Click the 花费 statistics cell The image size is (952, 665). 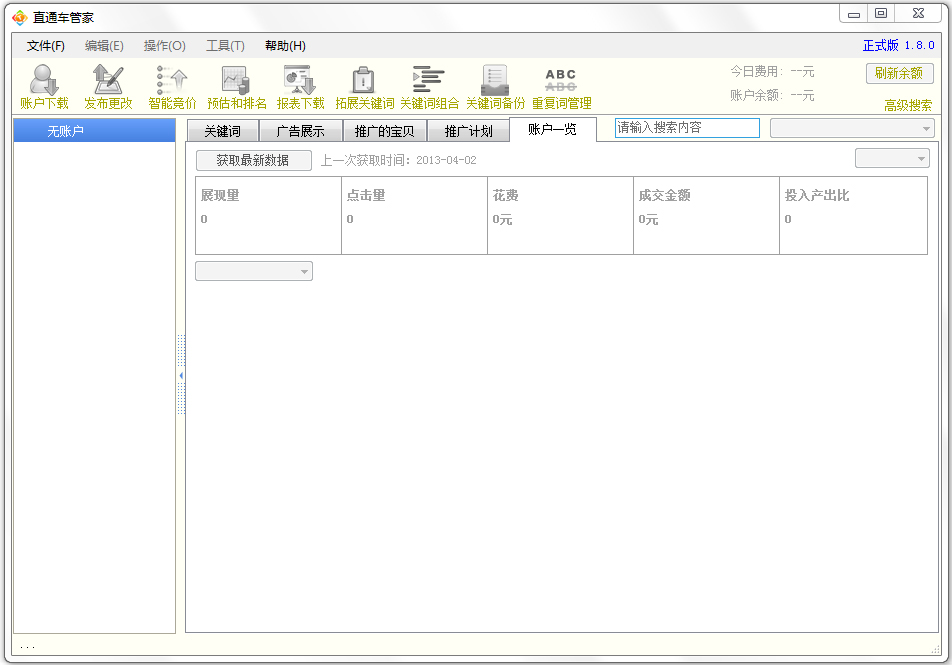pos(560,216)
